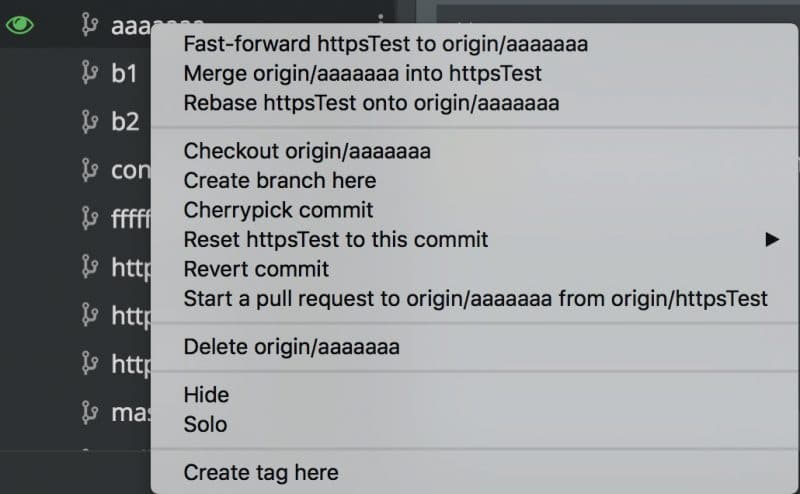Click the branch icon beside the con branch

pos(89,169)
